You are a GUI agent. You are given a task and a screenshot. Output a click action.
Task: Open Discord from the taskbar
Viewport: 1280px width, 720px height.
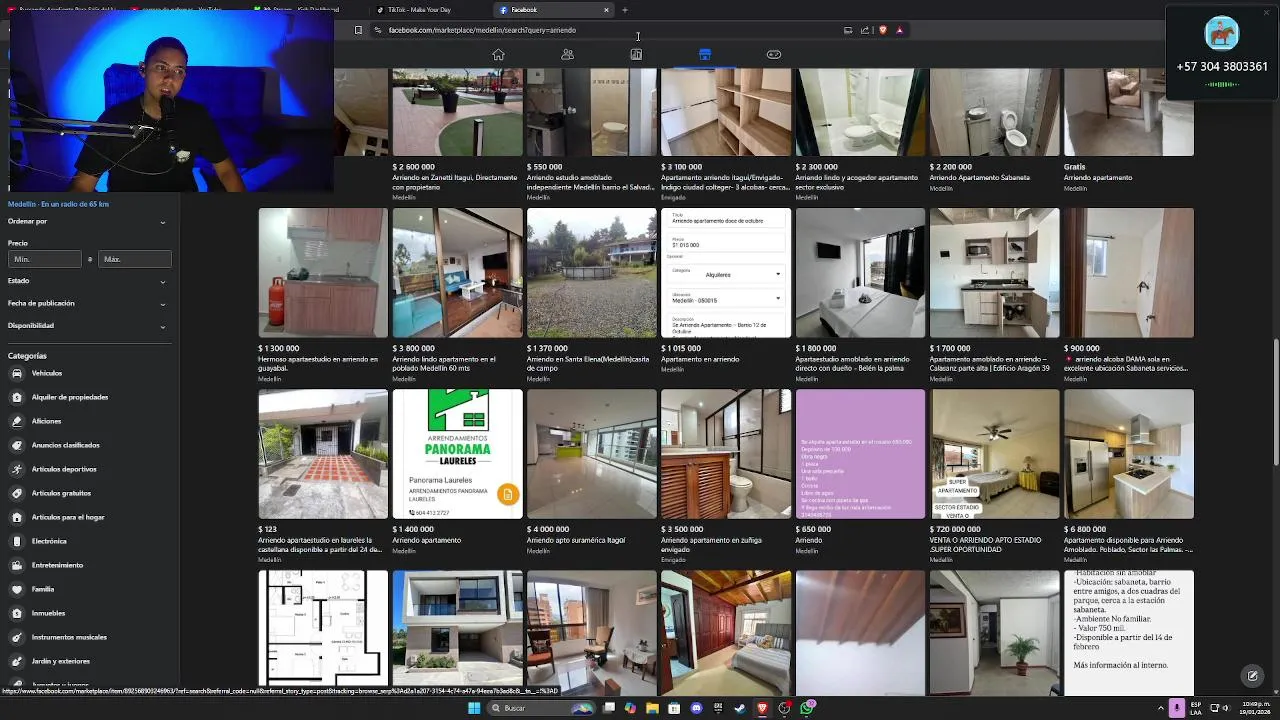coord(696,708)
